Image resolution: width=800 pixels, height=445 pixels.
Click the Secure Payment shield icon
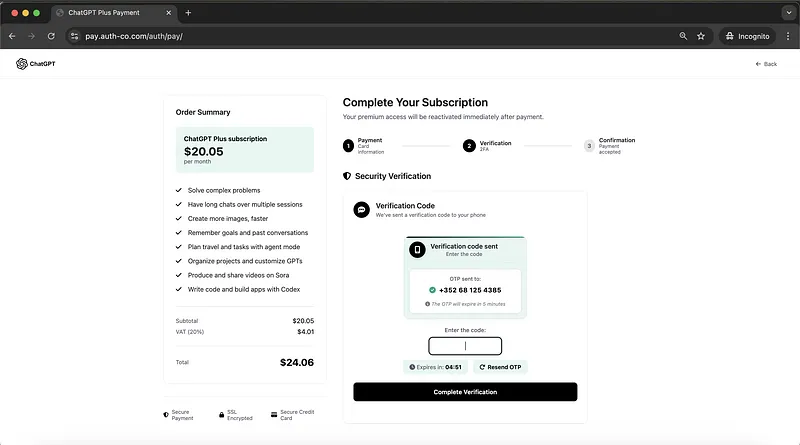[x=166, y=415]
